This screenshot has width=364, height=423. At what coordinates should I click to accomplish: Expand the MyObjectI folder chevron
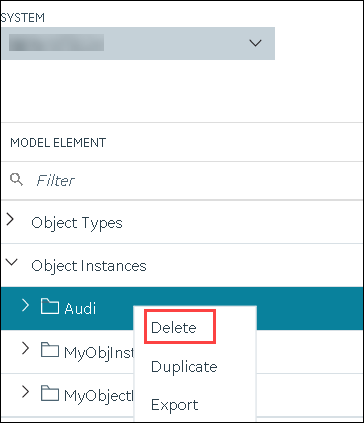pos(25,392)
